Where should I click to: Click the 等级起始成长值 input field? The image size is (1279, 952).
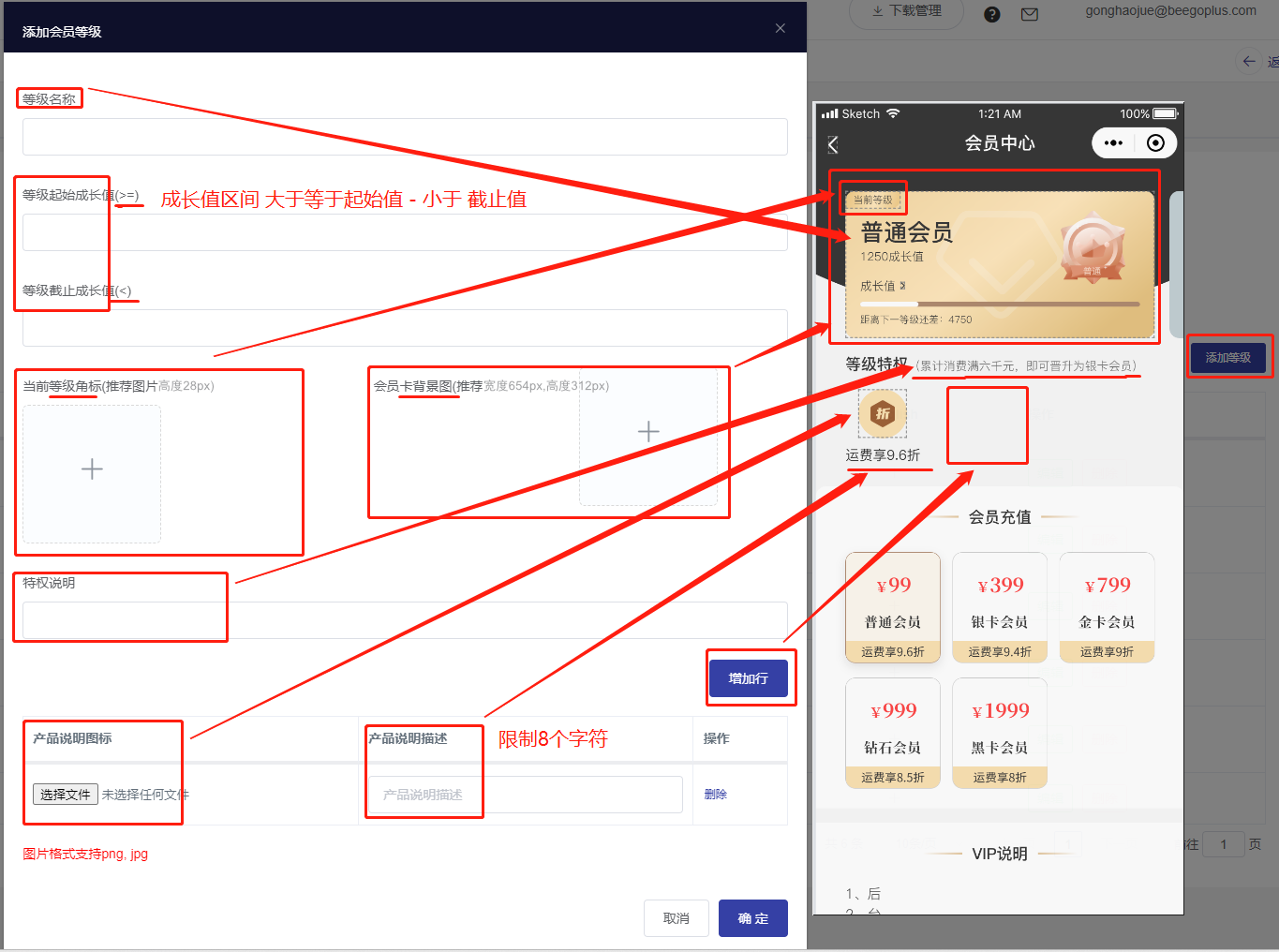point(405,232)
